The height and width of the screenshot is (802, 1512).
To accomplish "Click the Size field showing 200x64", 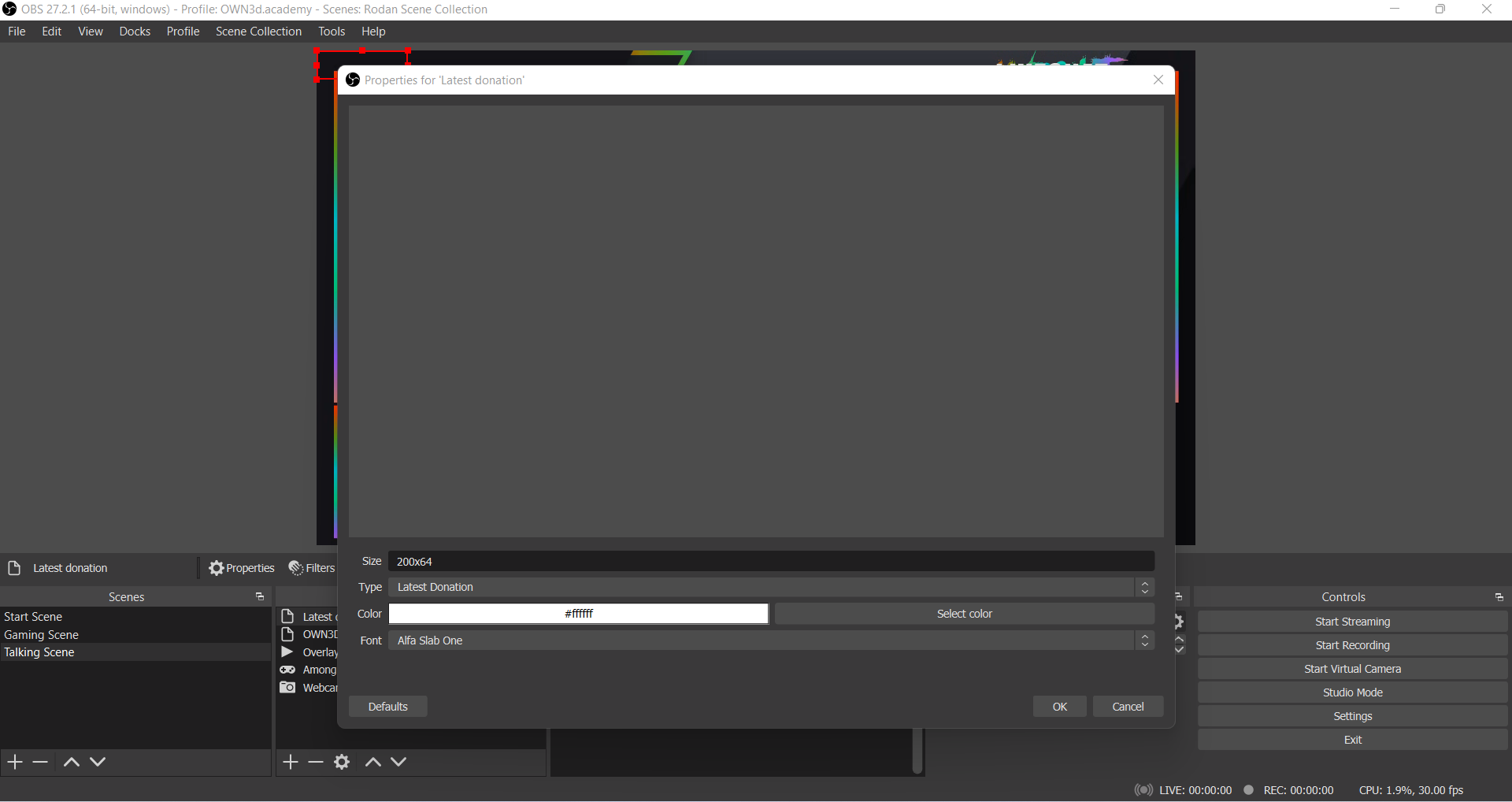I will tap(771, 561).
